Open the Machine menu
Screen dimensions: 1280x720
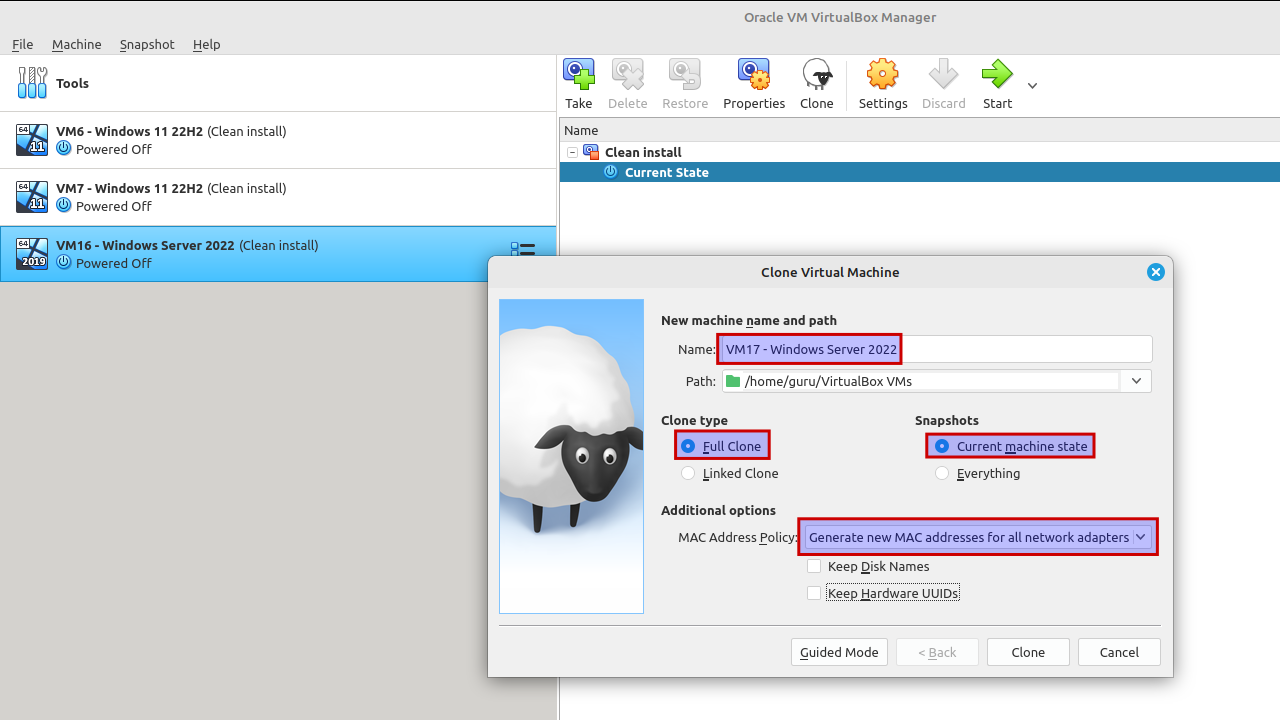coord(77,44)
